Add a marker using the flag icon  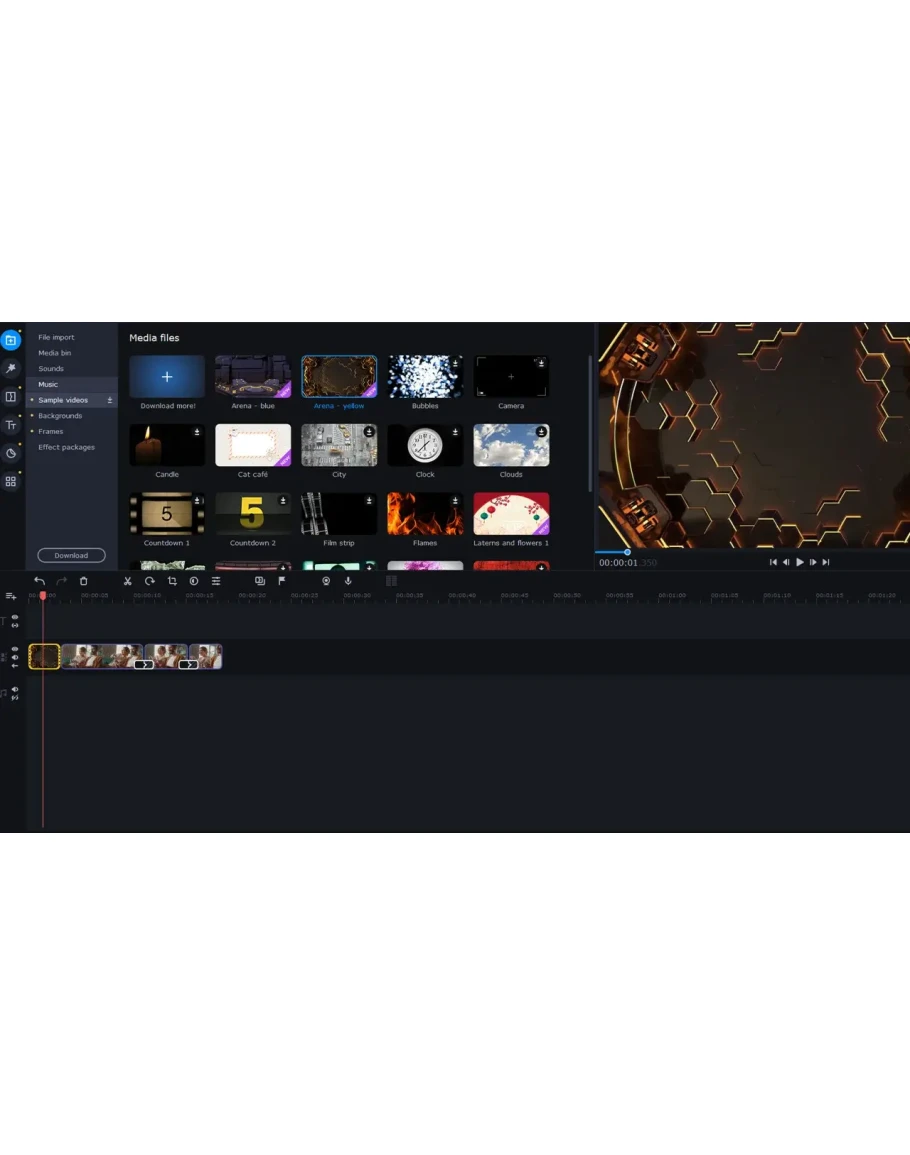pos(282,581)
